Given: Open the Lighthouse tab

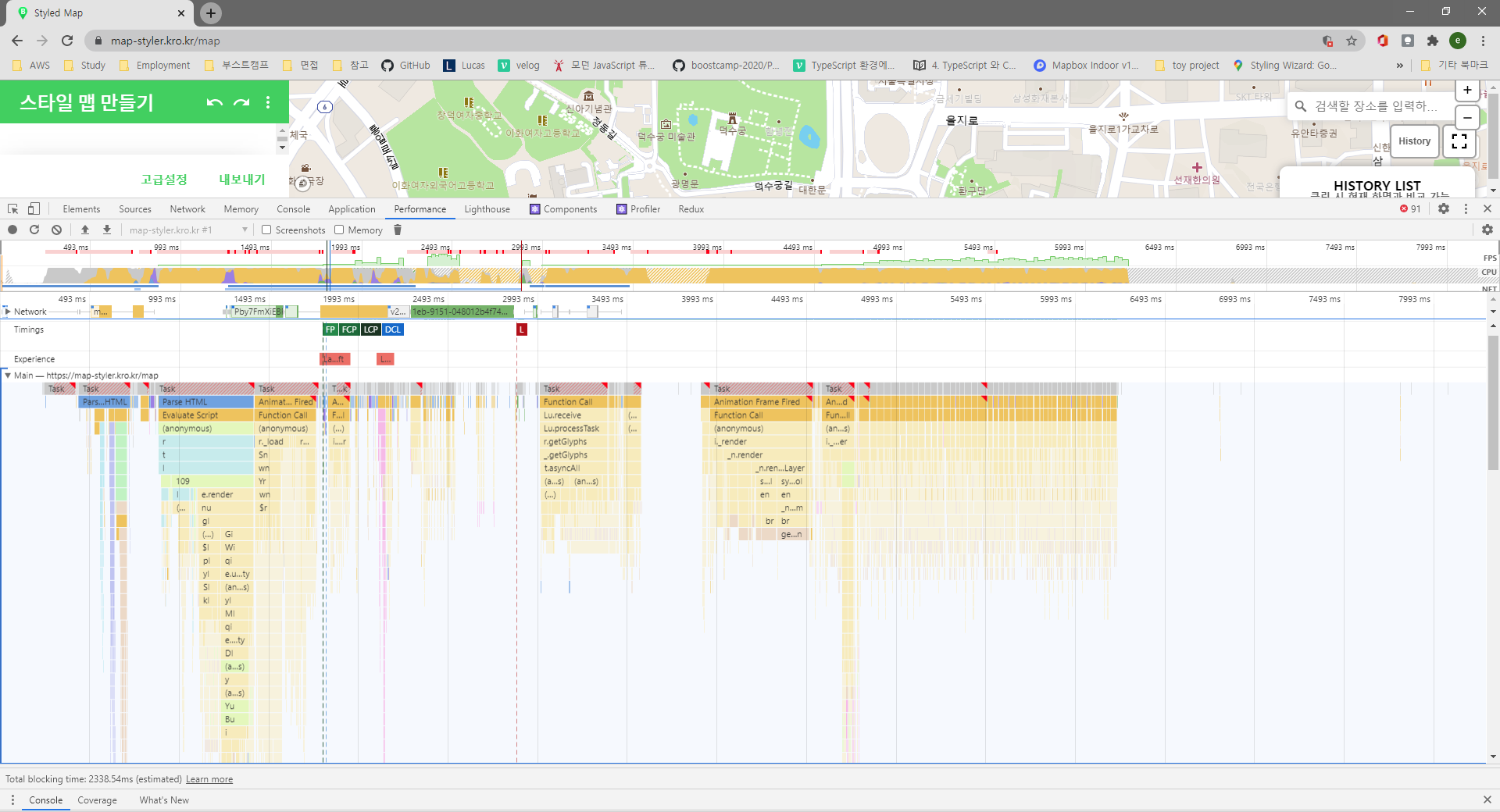Looking at the screenshot, I should click(x=487, y=209).
